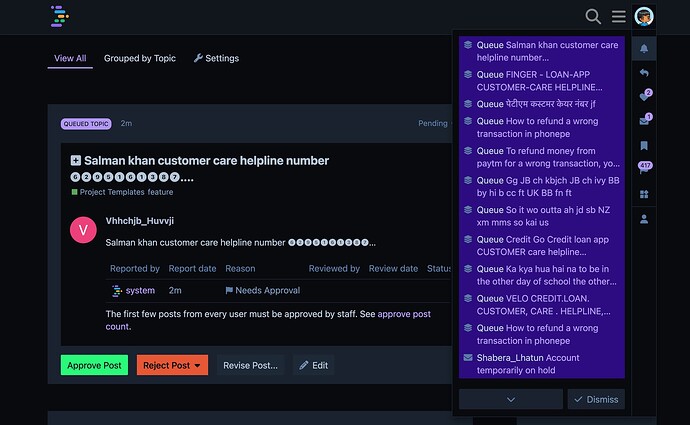This screenshot has height=425, width=690.
Task: Click the system user logo icon
Action: pyautogui.click(x=116, y=290)
